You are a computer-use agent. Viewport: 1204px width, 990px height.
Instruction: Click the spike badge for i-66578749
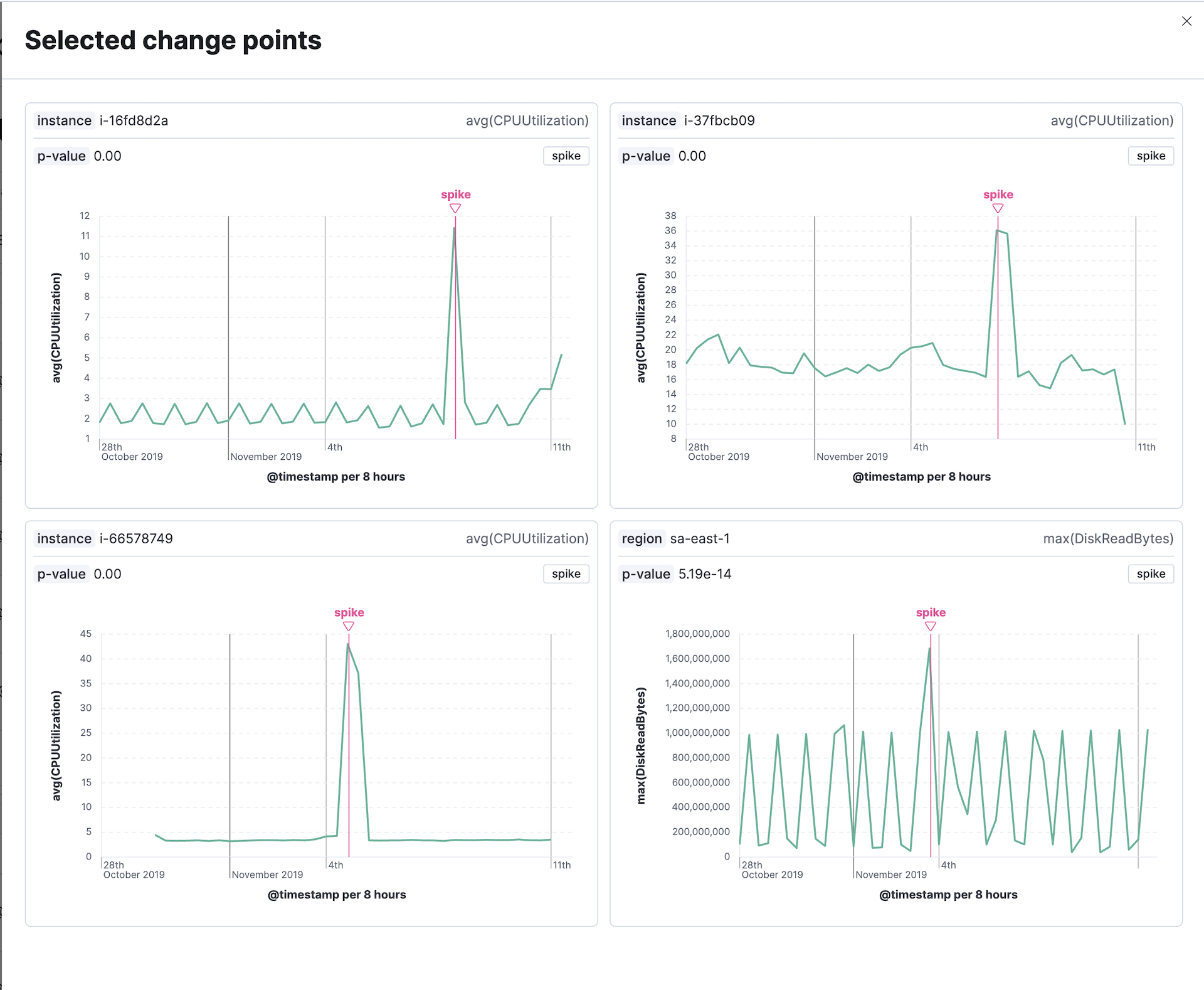566,574
